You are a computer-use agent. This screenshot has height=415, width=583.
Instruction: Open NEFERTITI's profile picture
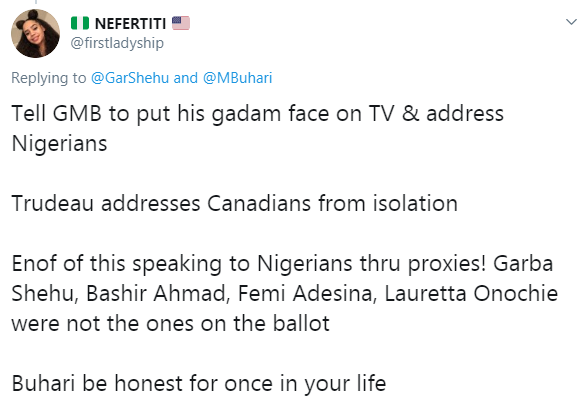(x=35, y=33)
